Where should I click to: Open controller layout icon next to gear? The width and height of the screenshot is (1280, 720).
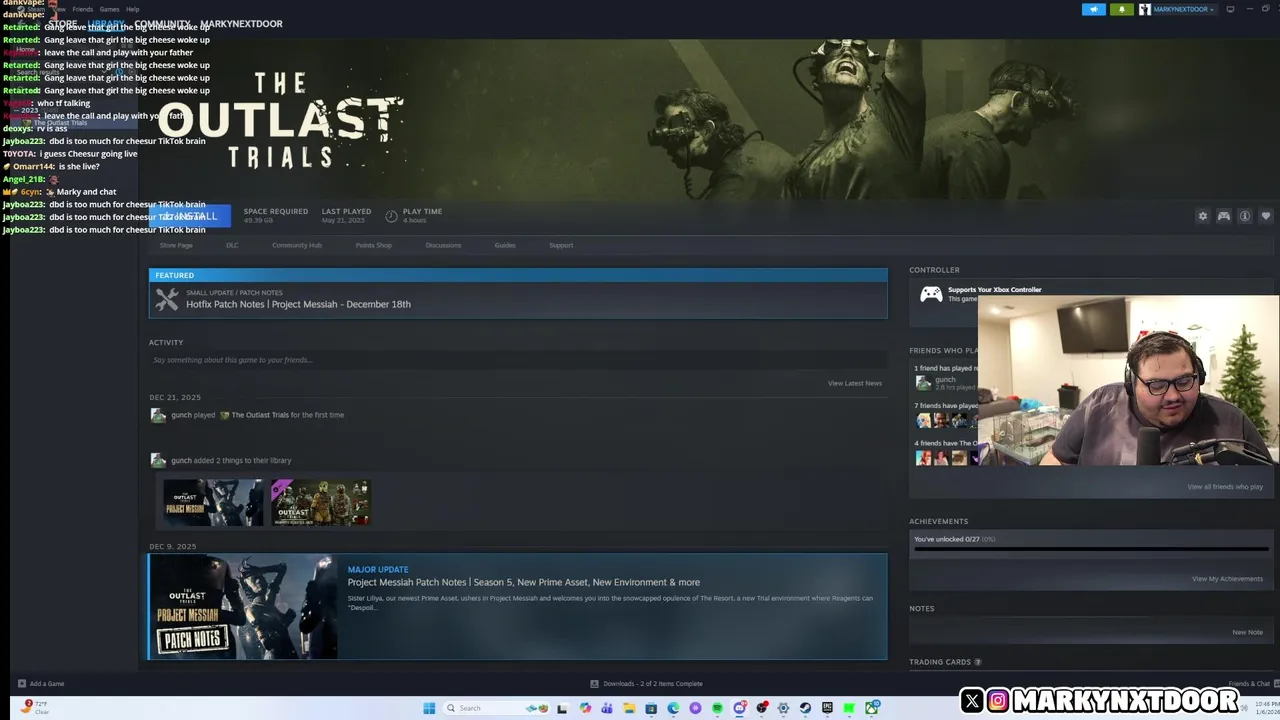pyautogui.click(x=1223, y=216)
